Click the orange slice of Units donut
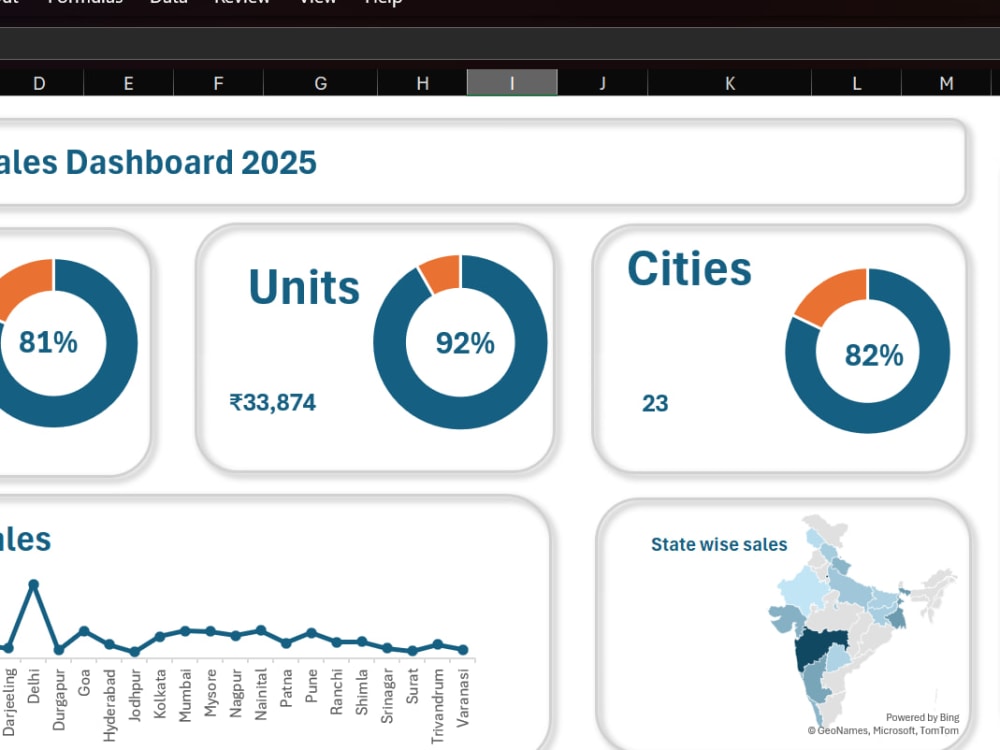 click(x=441, y=272)
